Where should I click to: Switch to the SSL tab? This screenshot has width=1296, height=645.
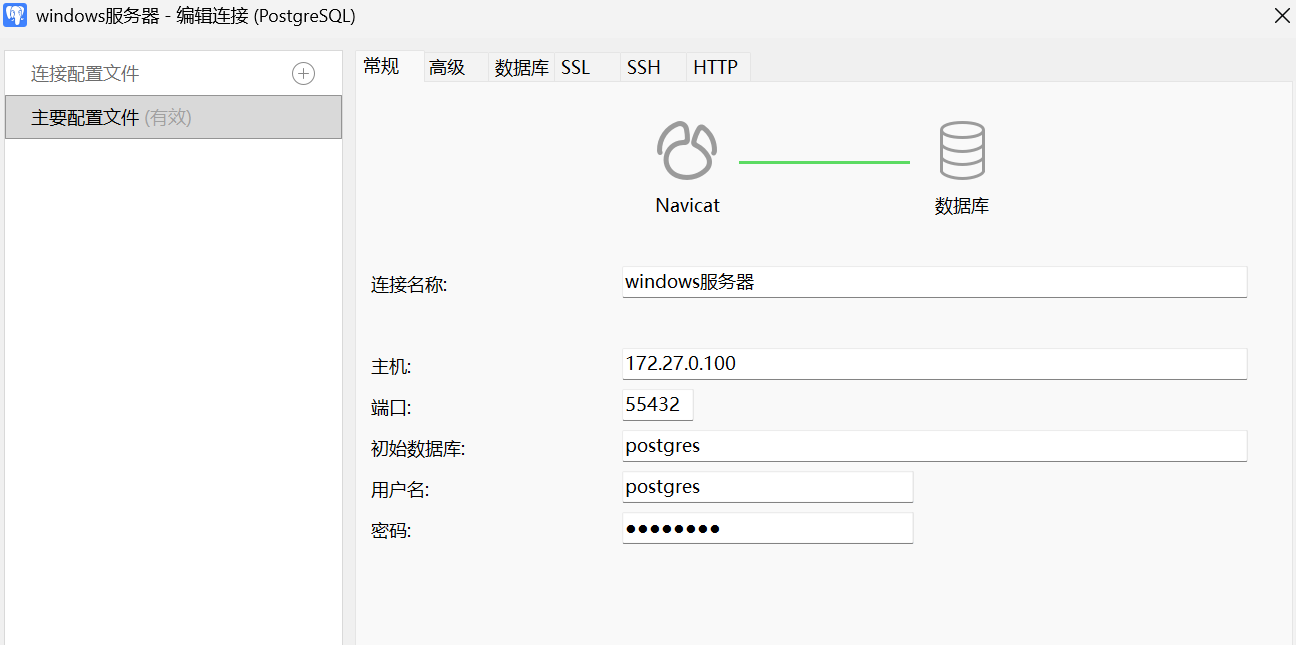pyautogui.click(x=587, y=67)
